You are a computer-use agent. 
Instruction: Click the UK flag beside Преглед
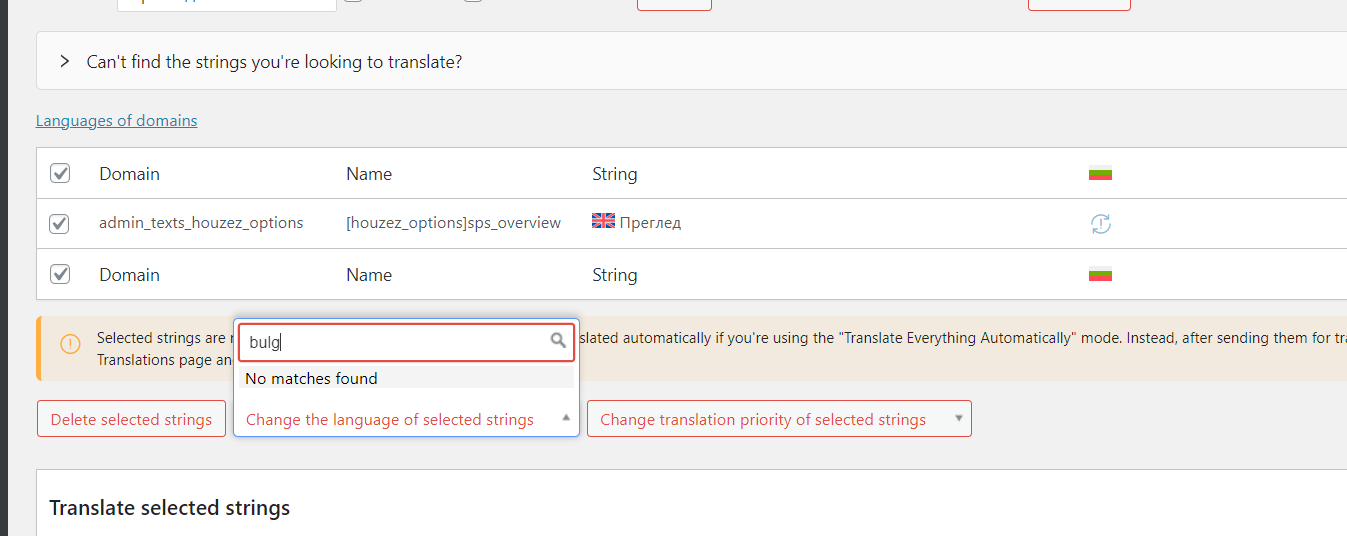click(603, 222)
